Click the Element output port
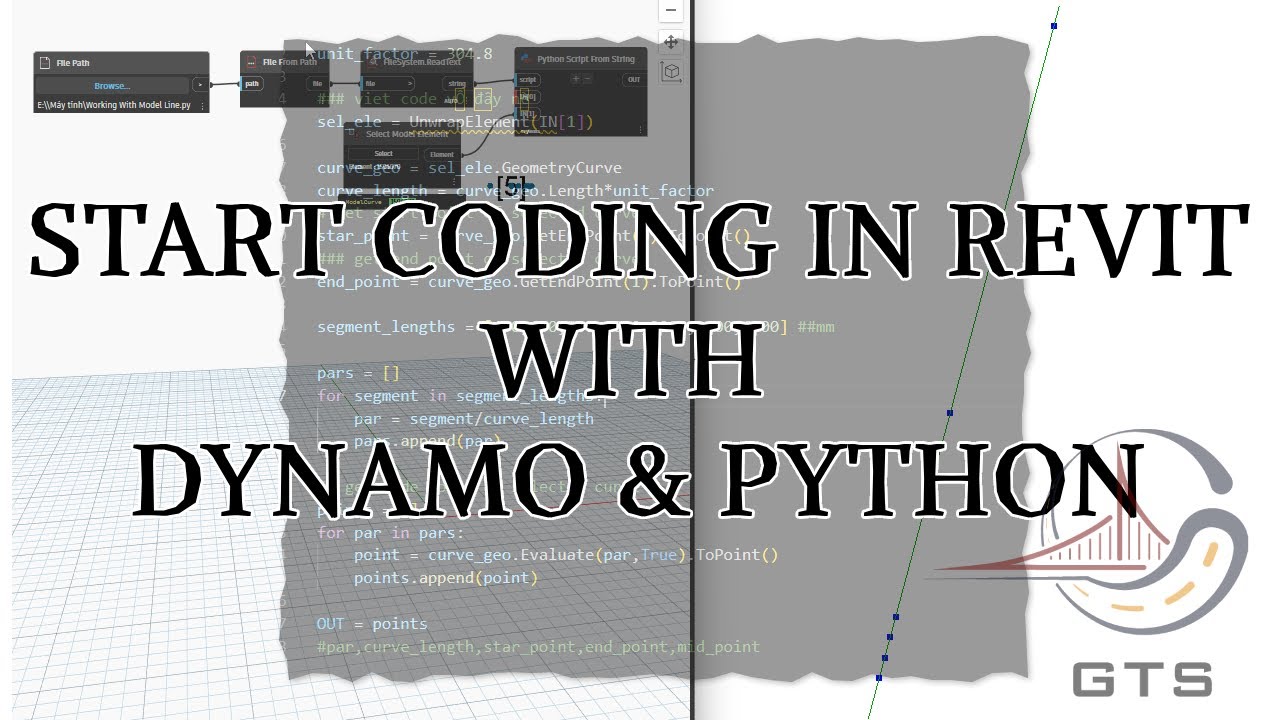Image resolution: width=1280 pixels, height=720 pixels. tap(442, 154)
